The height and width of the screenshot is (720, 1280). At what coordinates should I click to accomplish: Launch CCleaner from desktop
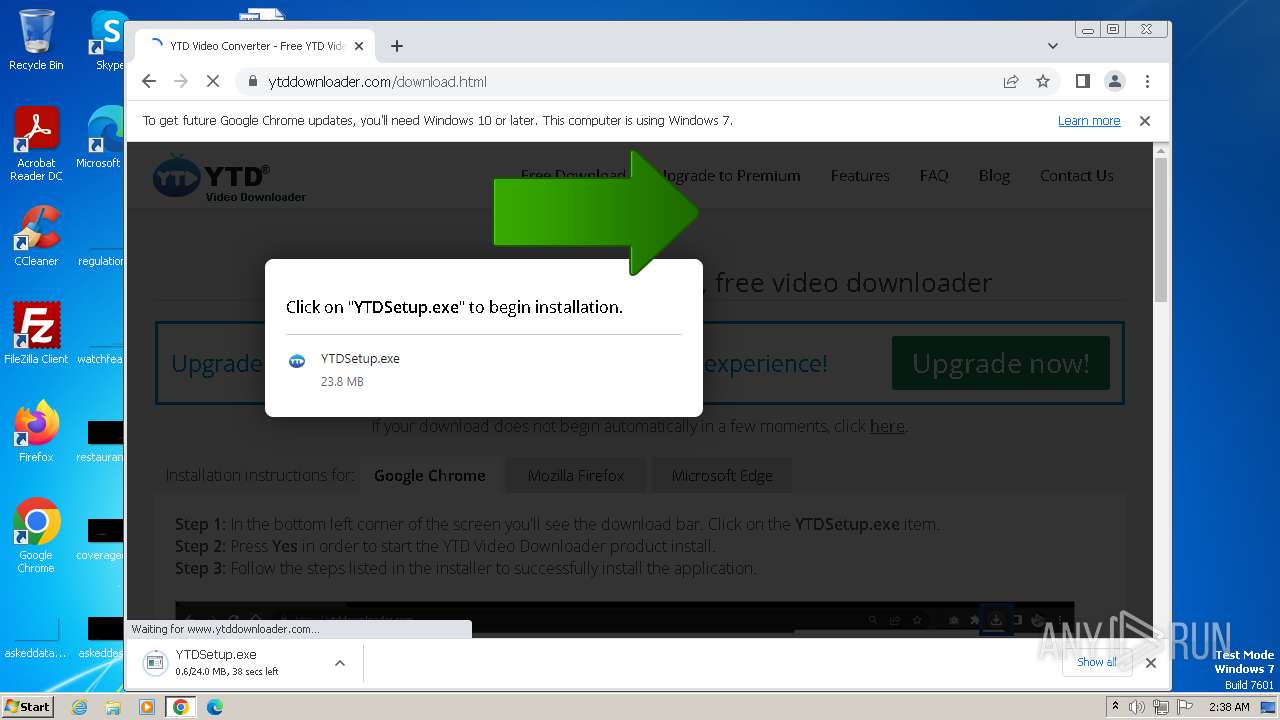click(36, 237)
